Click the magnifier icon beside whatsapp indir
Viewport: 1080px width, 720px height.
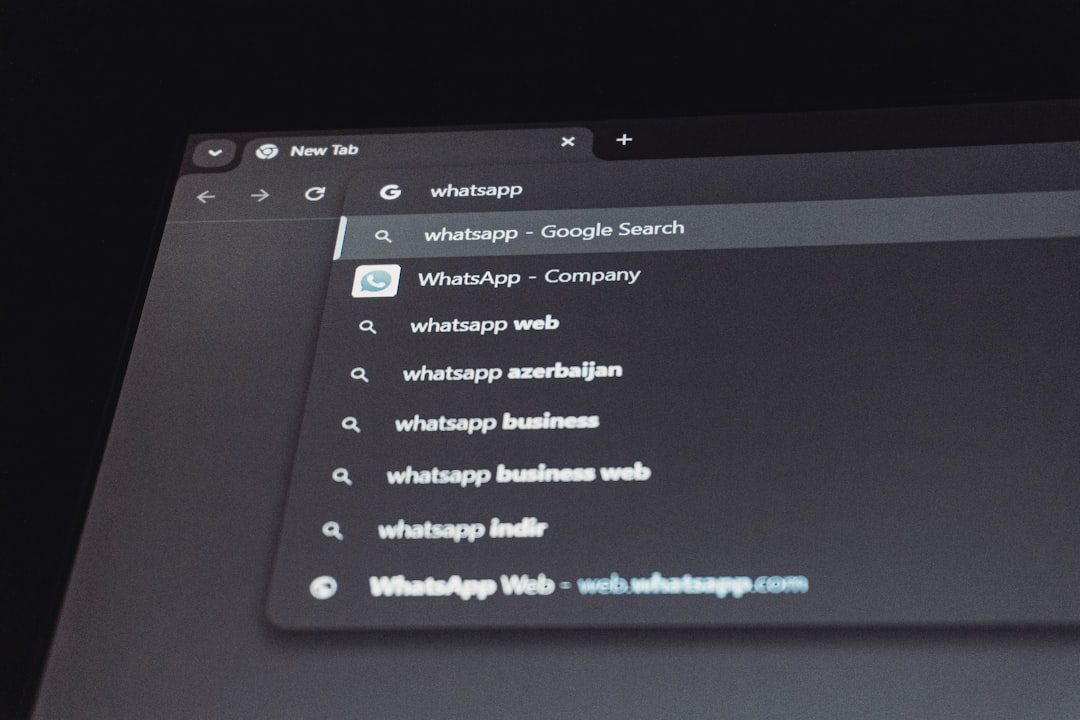(332, 531)
